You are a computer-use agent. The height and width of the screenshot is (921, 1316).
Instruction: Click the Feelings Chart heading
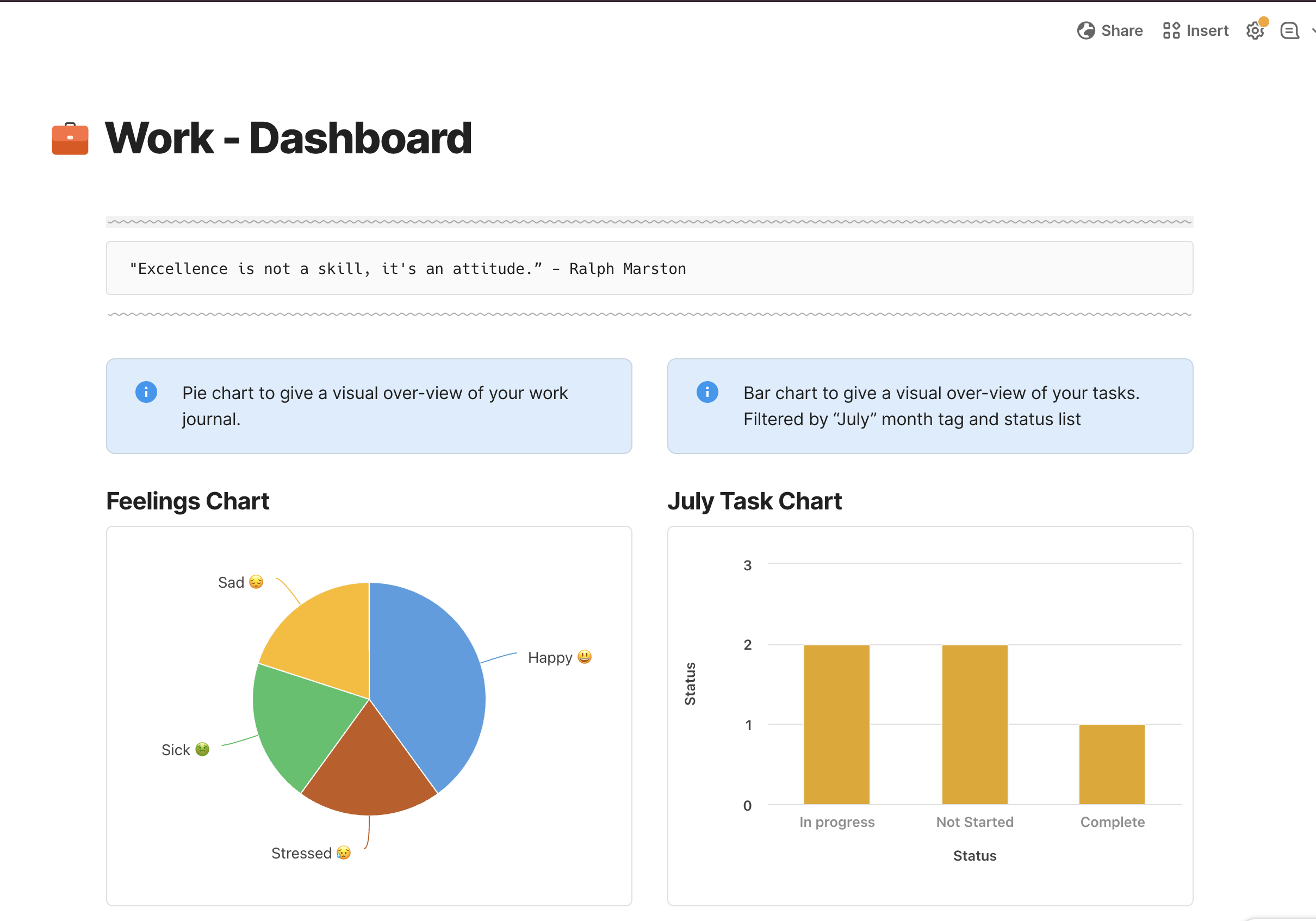[188, 501]
